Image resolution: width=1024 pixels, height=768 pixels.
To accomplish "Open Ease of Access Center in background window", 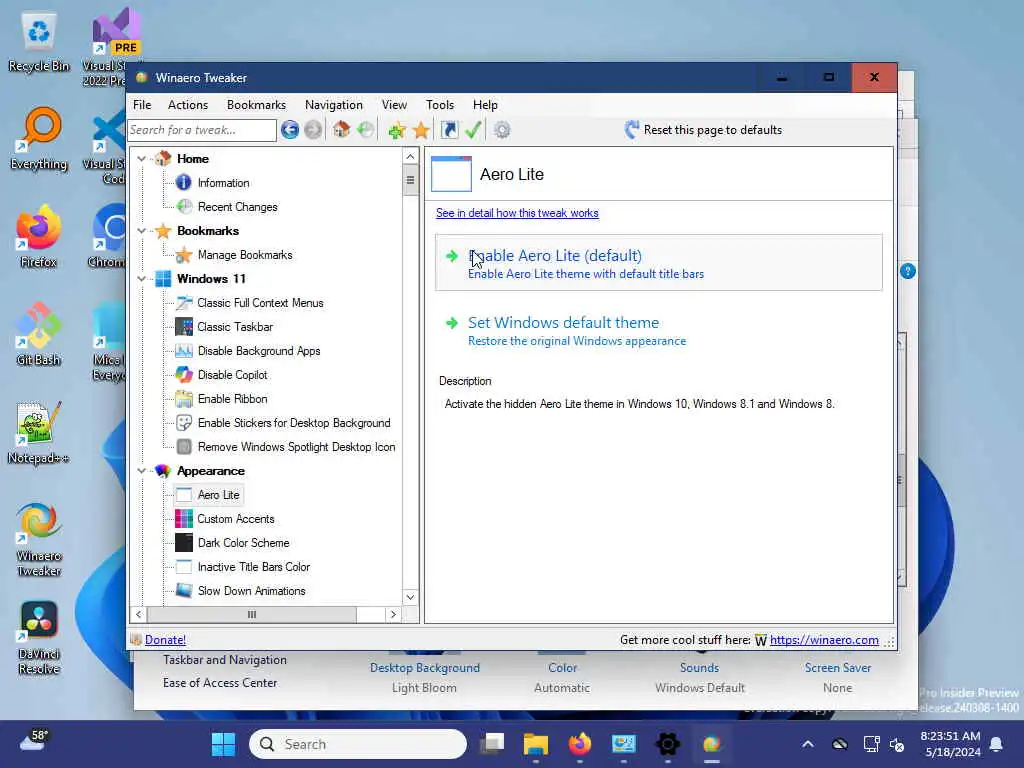I will (220, 682).
